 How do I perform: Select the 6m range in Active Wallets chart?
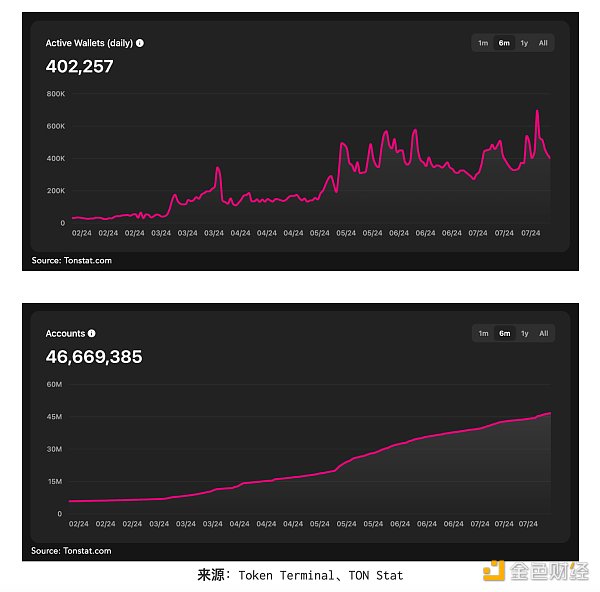504,43
